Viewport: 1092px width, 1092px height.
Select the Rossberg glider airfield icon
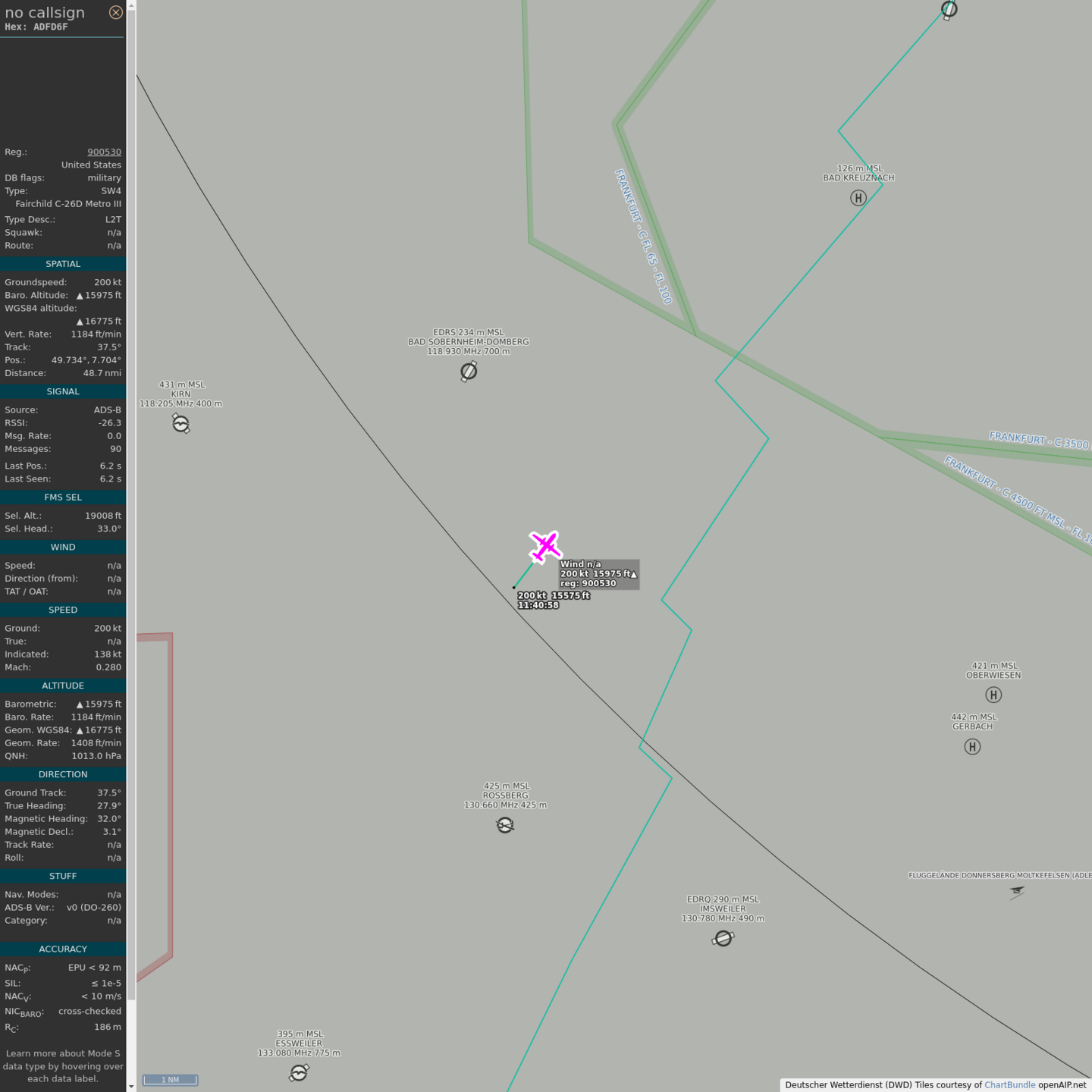(505, 825)
